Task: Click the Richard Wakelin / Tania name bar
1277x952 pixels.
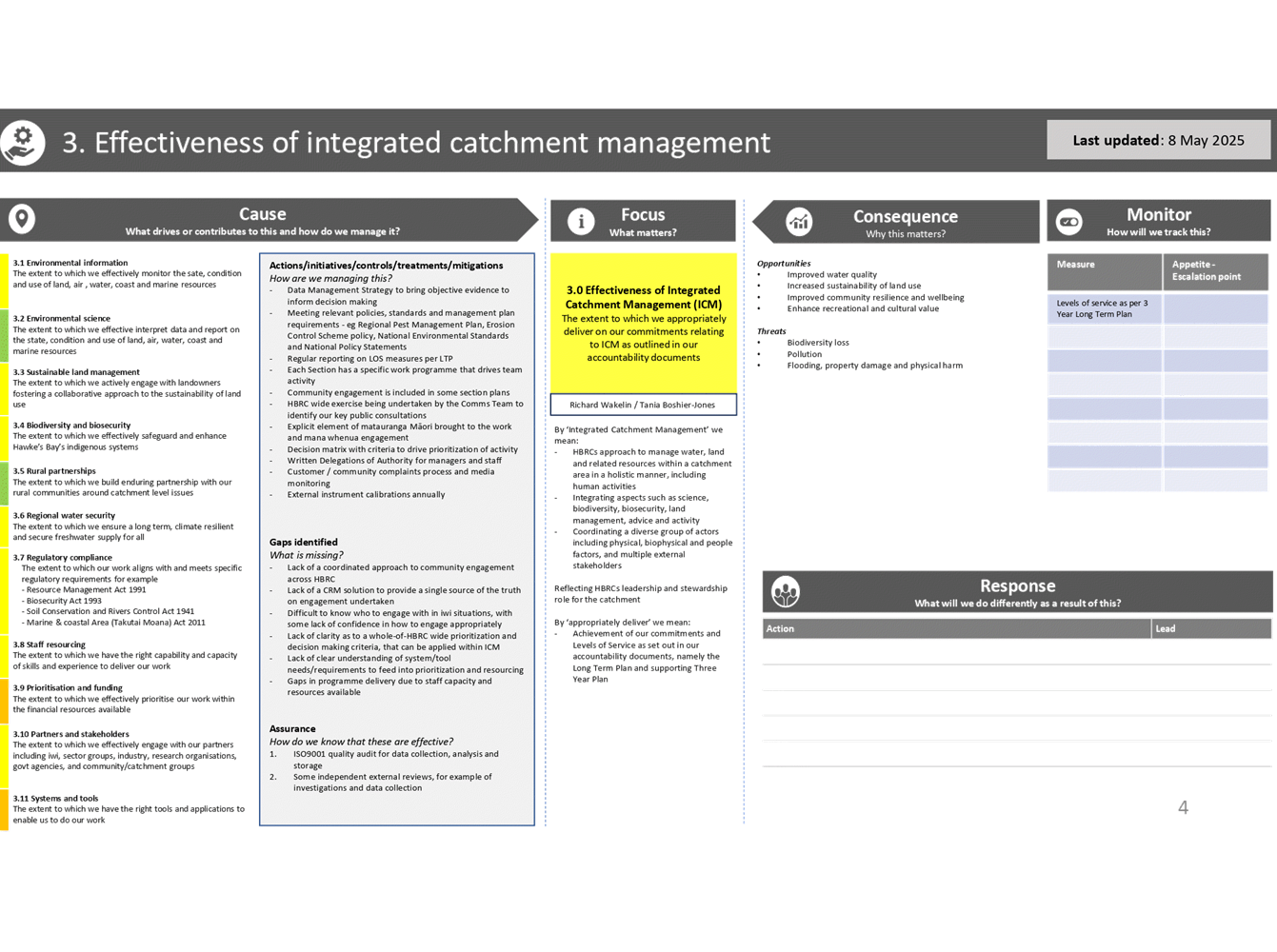Action: [x=643, y=403]
